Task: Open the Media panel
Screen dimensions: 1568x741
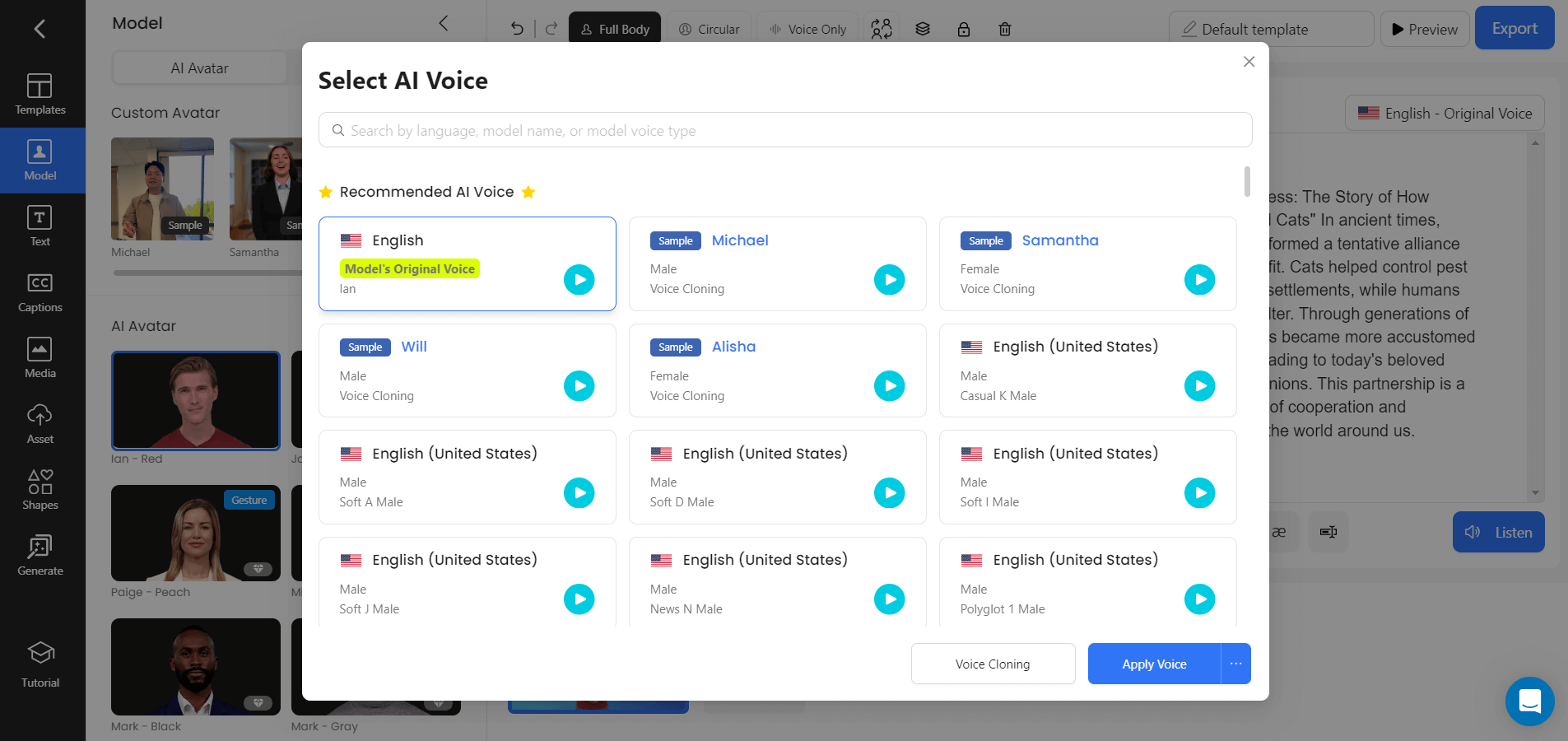Action: (40, 357)
